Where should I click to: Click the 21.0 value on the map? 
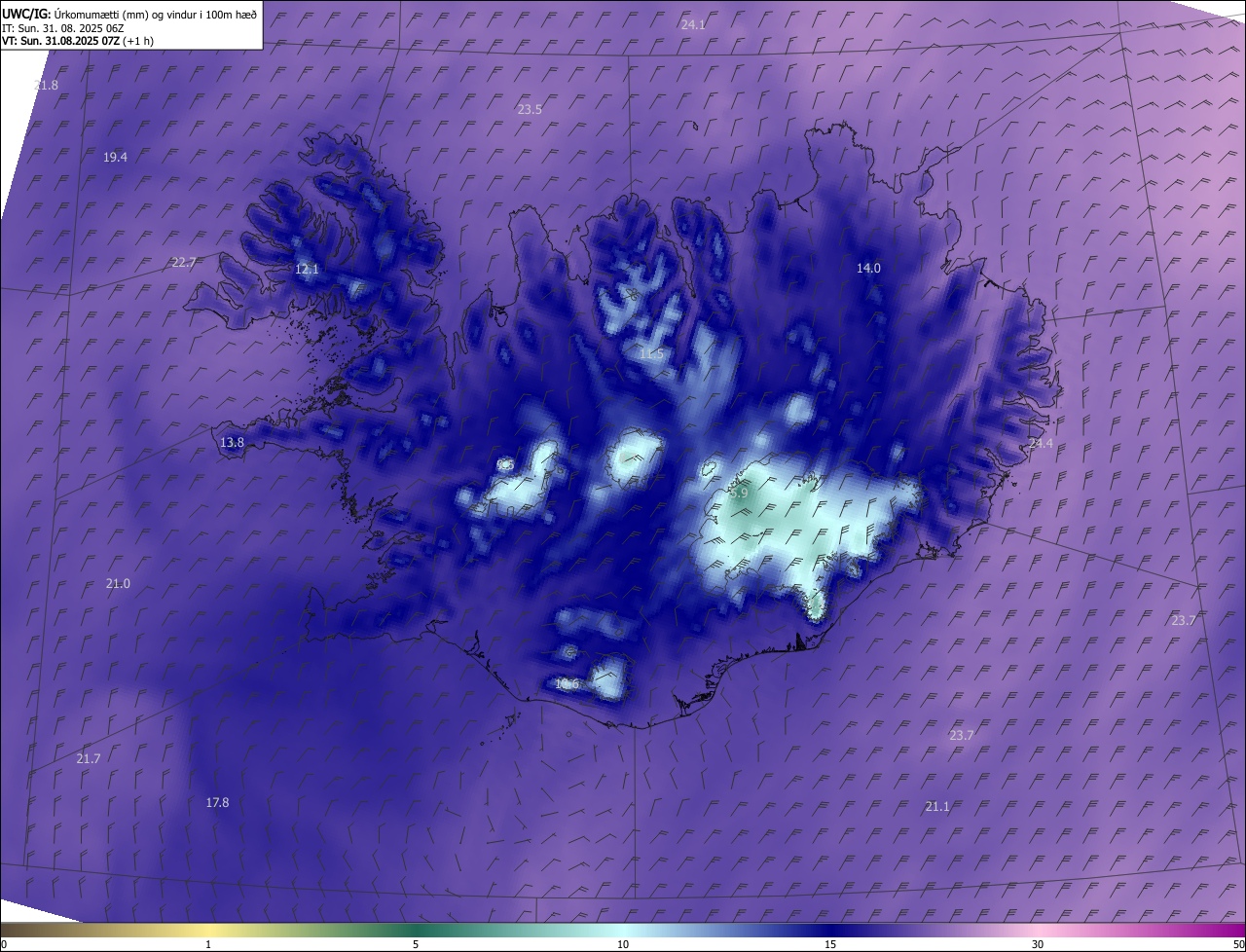tap(118, 584)
